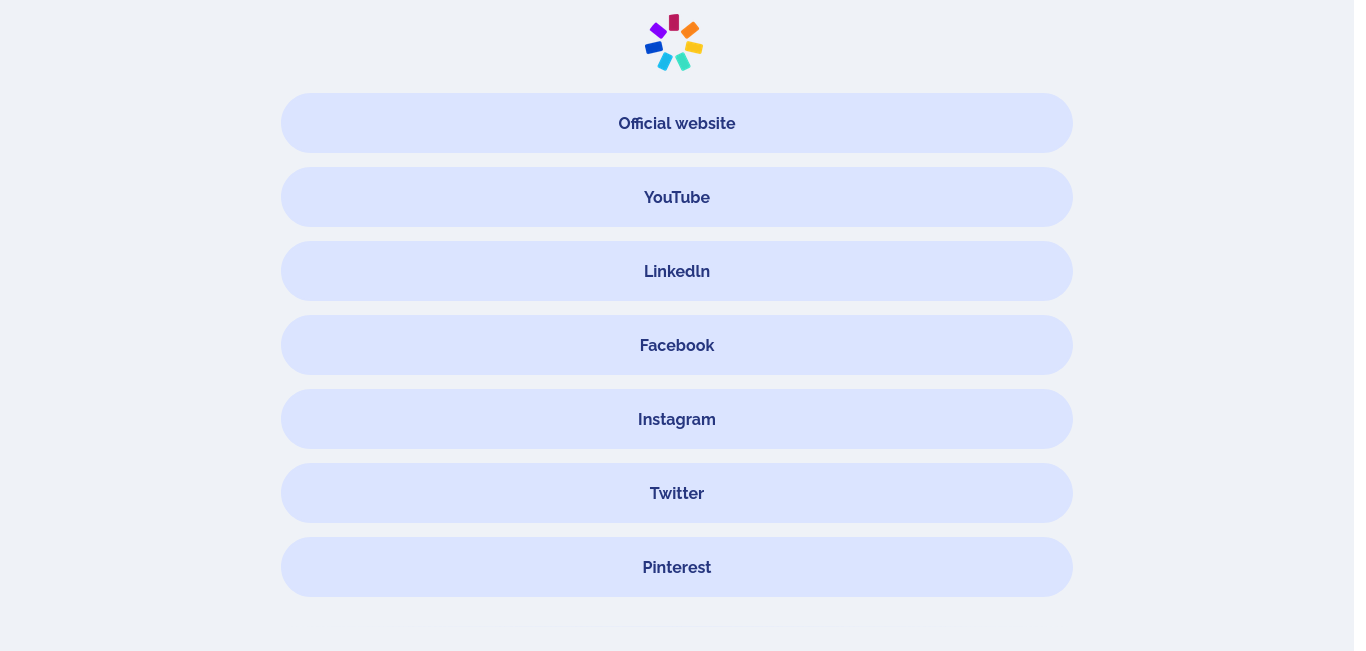Viewport: 1366px width, 651px height.
Task: Follow the link labeled Twitter
Action: (x=677, y=493)
